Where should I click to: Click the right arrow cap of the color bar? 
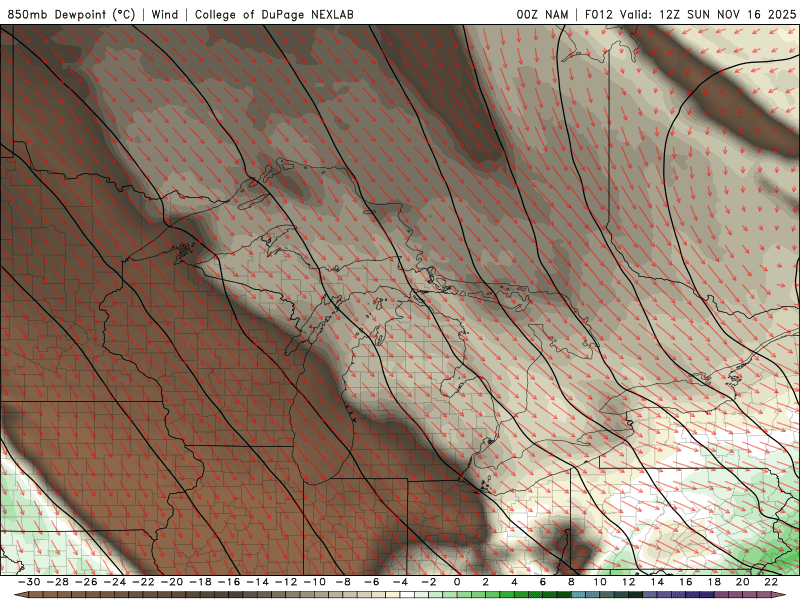pyautogui.click(x=779, y=595)
